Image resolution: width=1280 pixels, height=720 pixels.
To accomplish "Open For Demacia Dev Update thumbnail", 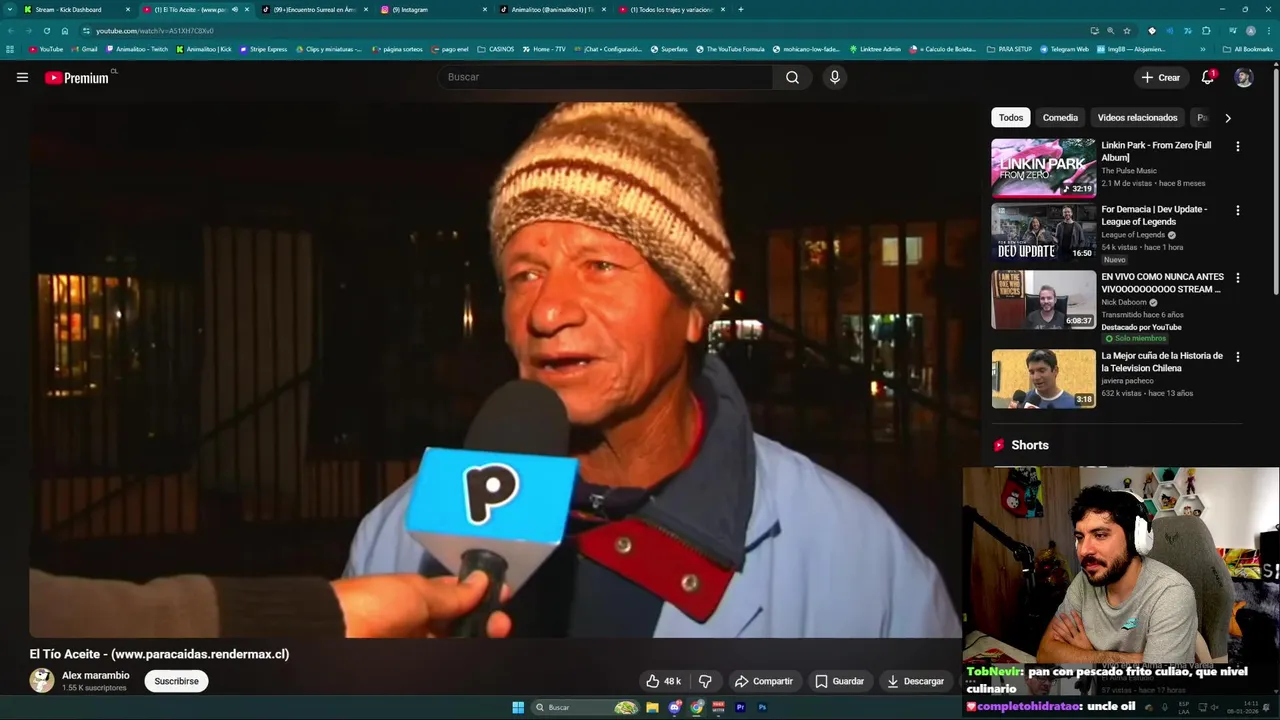I will coord(1043,232).
